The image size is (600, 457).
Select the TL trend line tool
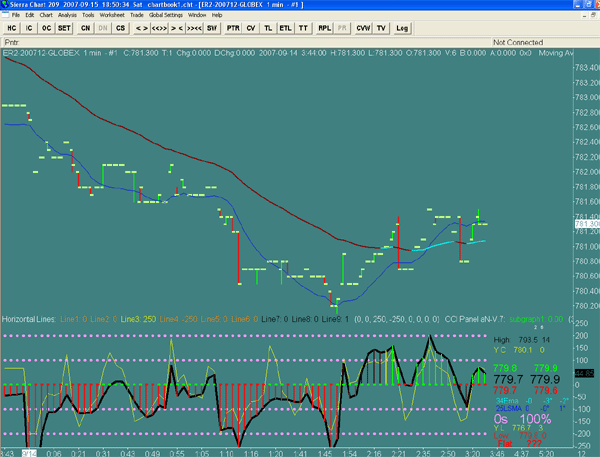(x=268, y=28)
